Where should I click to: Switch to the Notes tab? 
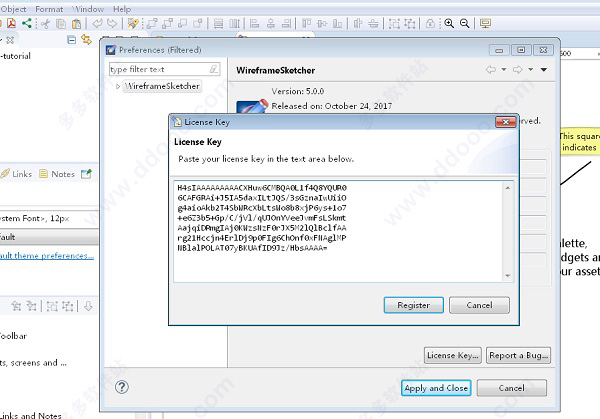(57, 174)
